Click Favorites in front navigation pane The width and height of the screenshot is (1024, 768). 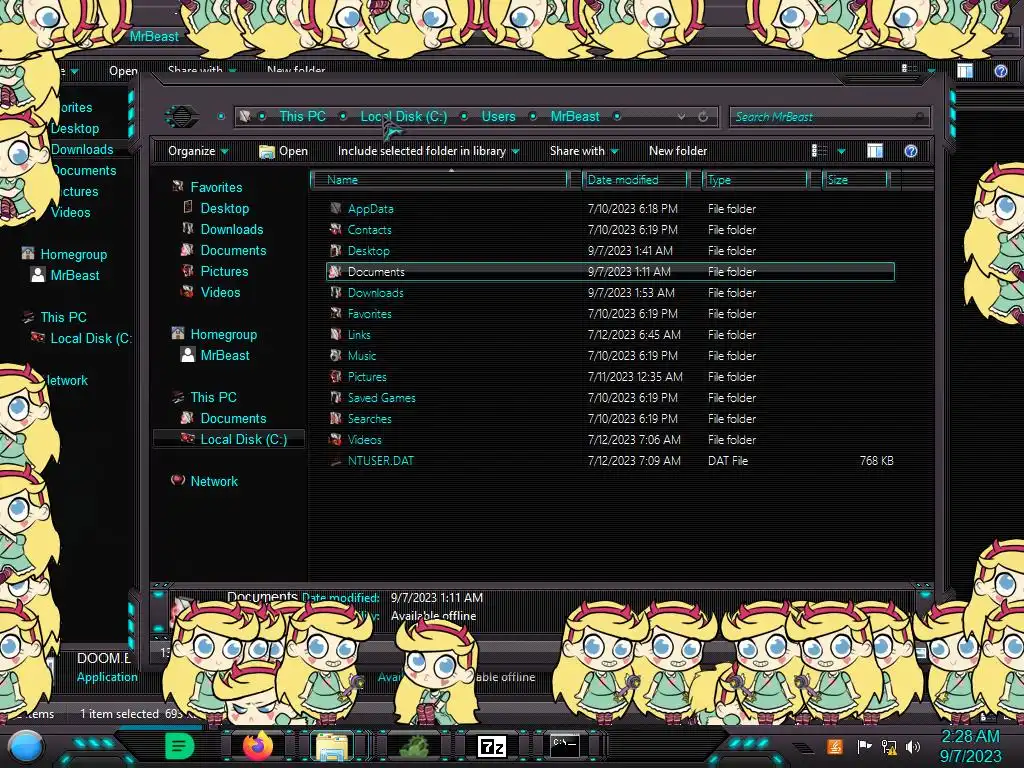[216, 187]
